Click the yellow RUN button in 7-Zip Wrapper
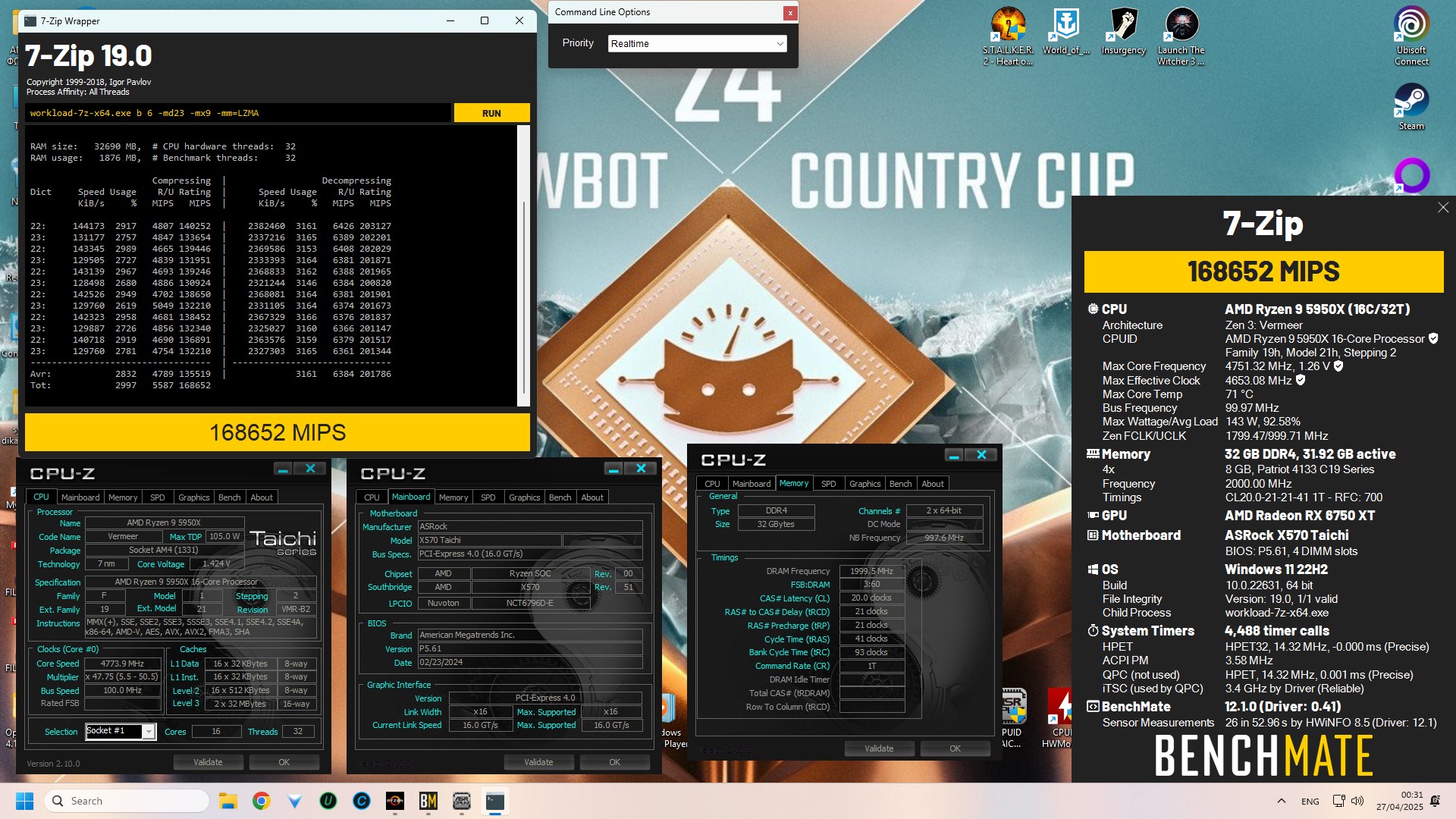This screenshot has height=819, width=1456. pos(491,113)
